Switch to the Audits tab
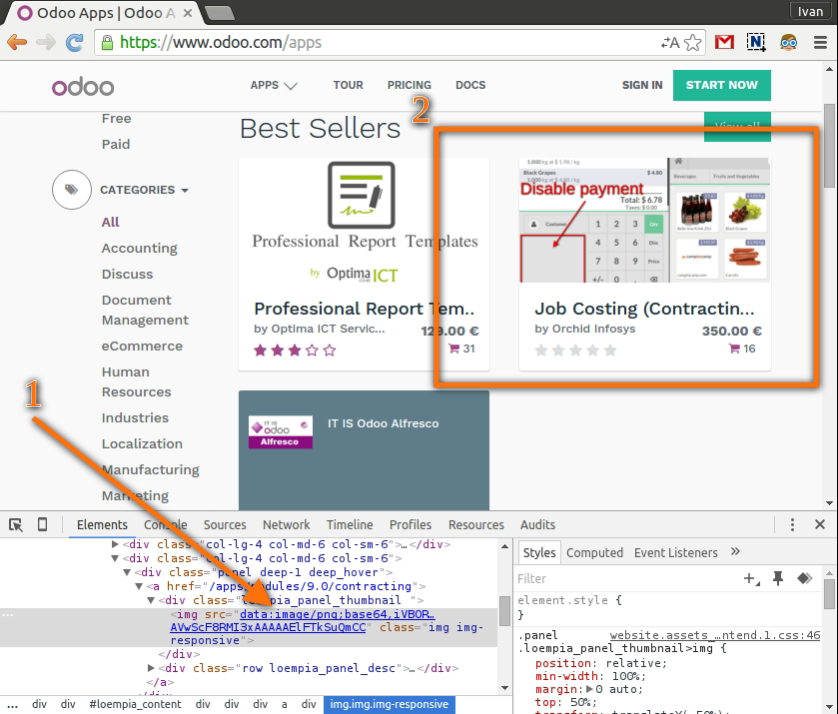Viewport: 838px width, 714px height. pyautogui.click(x=538, y=525)
